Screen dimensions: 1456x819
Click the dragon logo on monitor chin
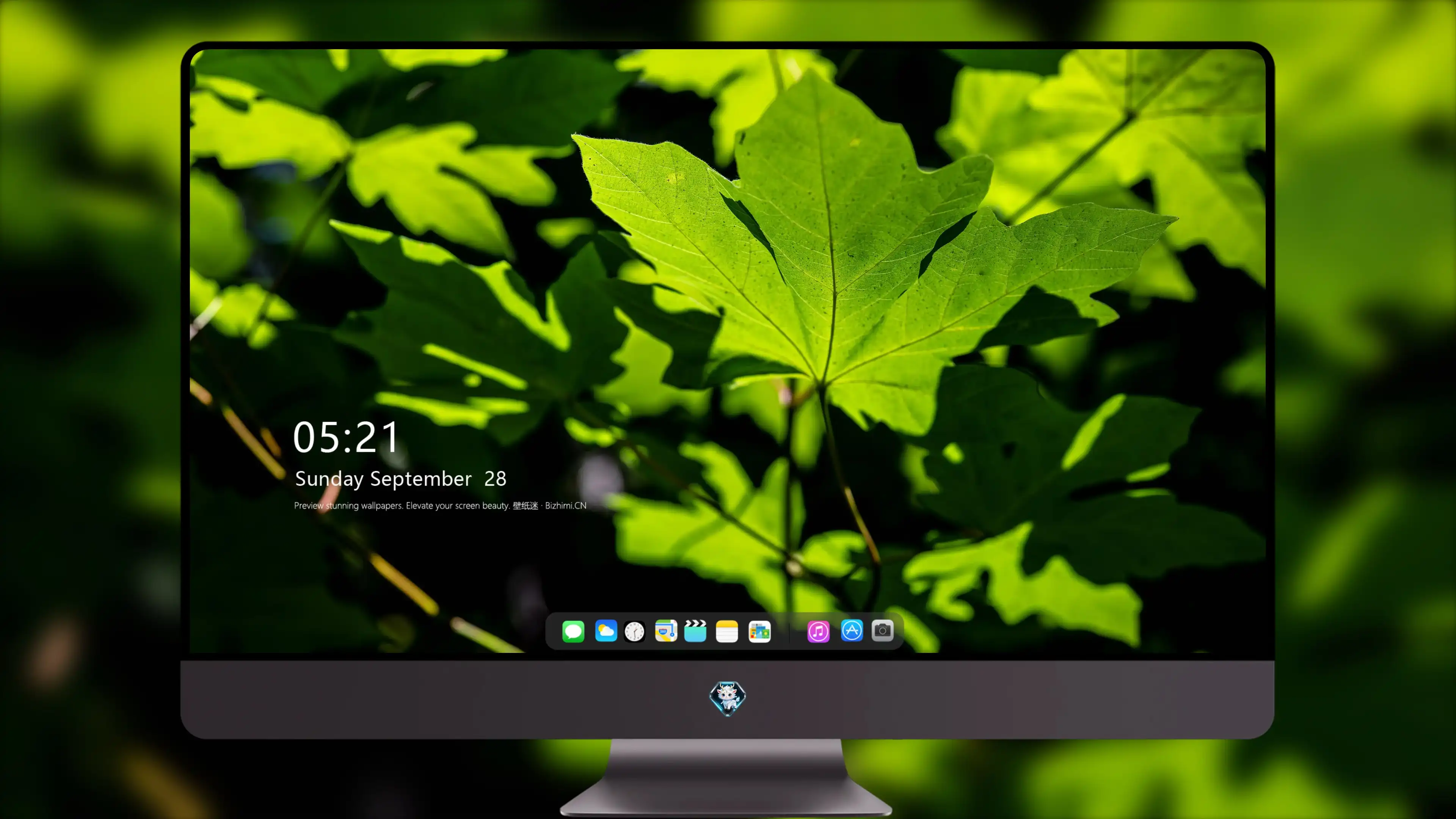point(728,698)
